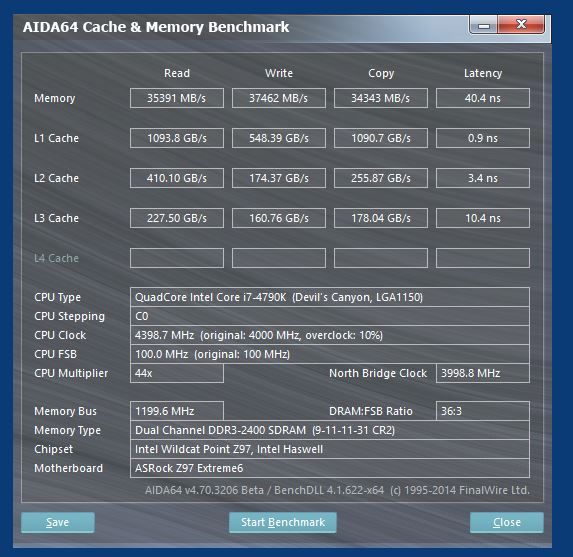Select L2 Cache Copy 255.87 GB/s
The width and height of the screenshot is (573, 557).
pyautogui.click(x=381, y=178)
